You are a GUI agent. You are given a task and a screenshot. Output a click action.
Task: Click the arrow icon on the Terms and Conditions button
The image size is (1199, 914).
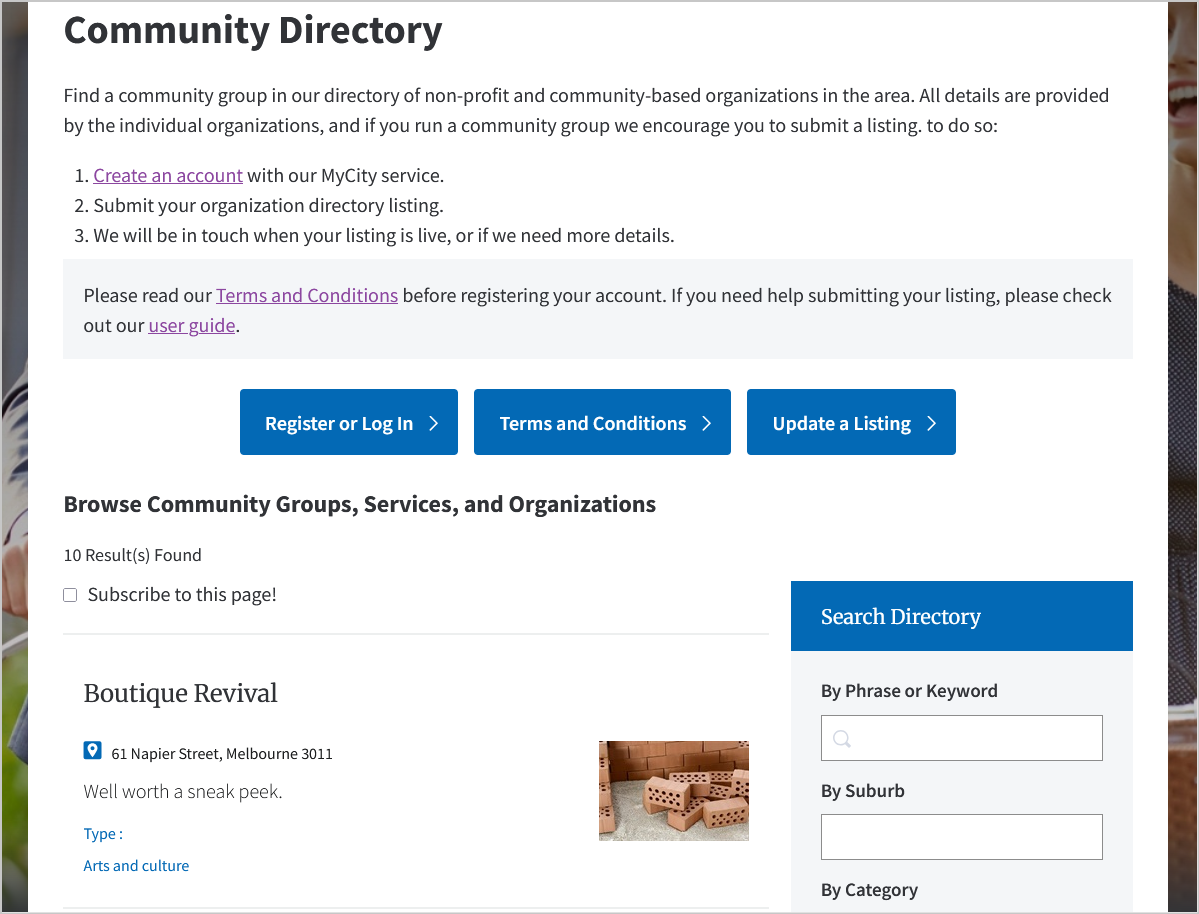[x=707, y=422]
